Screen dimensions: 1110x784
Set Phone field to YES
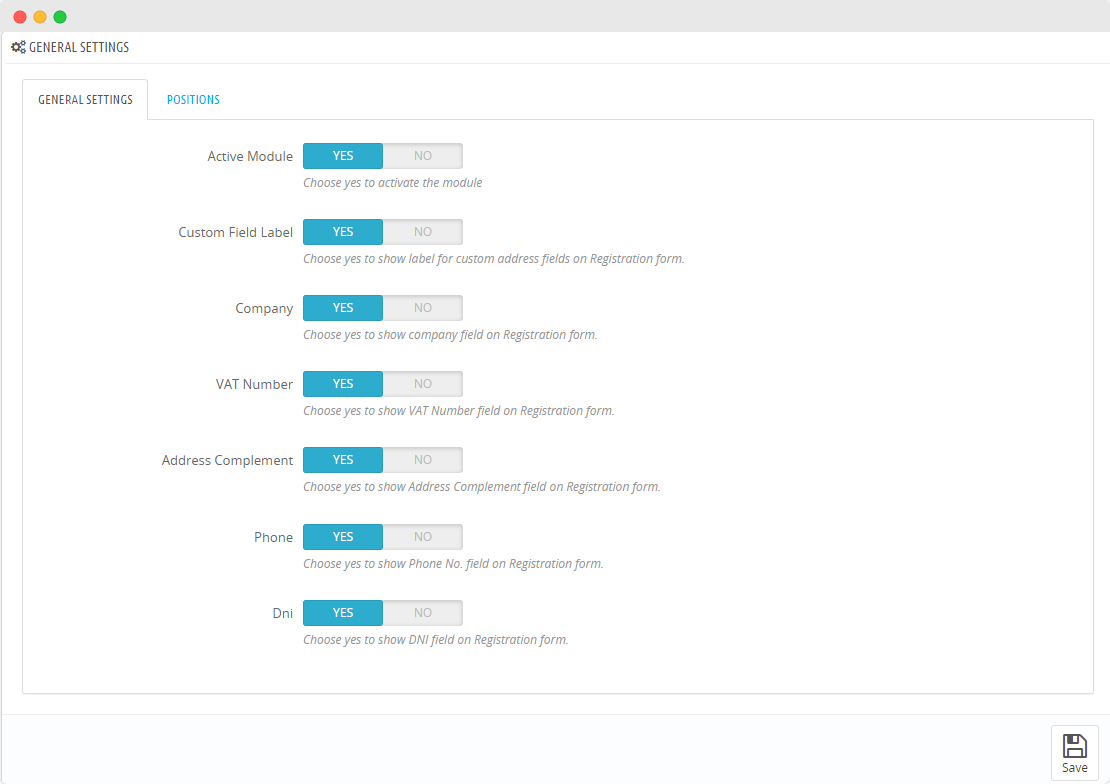click(x=343, y=537)
